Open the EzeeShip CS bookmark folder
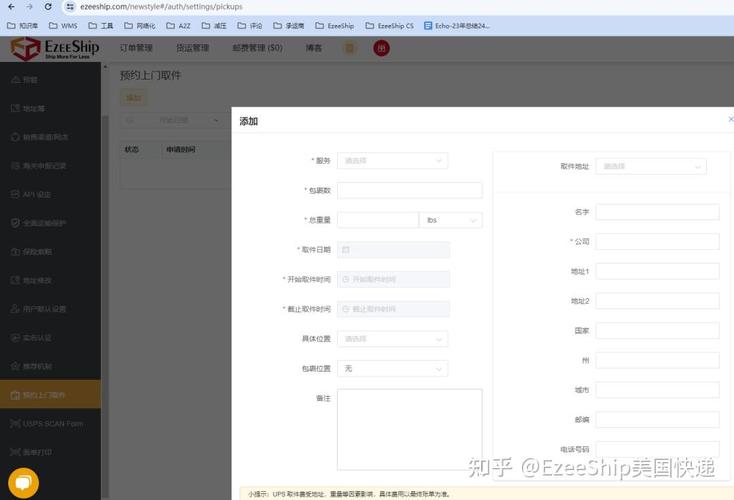 pyautogui.click(x=389, y=26)
